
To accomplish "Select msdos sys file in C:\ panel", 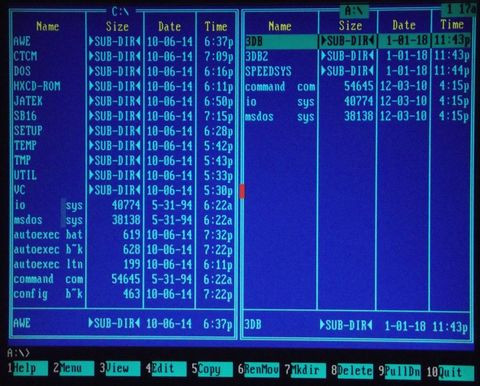I will [x=123, y=220].
